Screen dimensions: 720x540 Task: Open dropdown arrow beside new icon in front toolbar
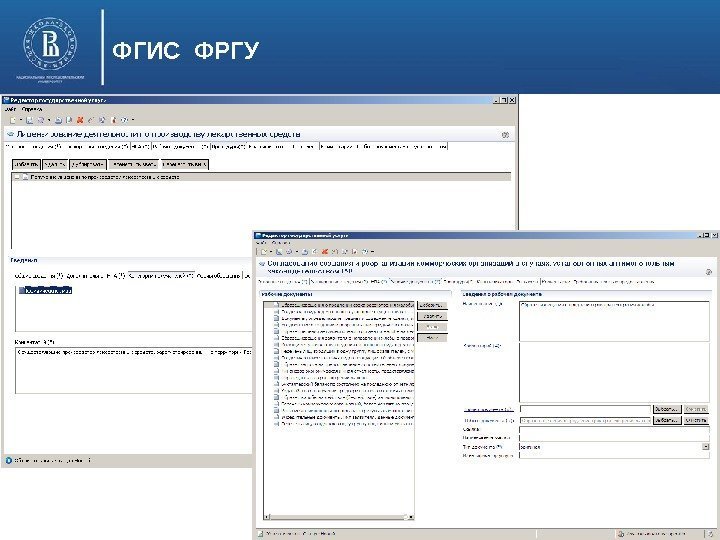(x=271, y=252)
